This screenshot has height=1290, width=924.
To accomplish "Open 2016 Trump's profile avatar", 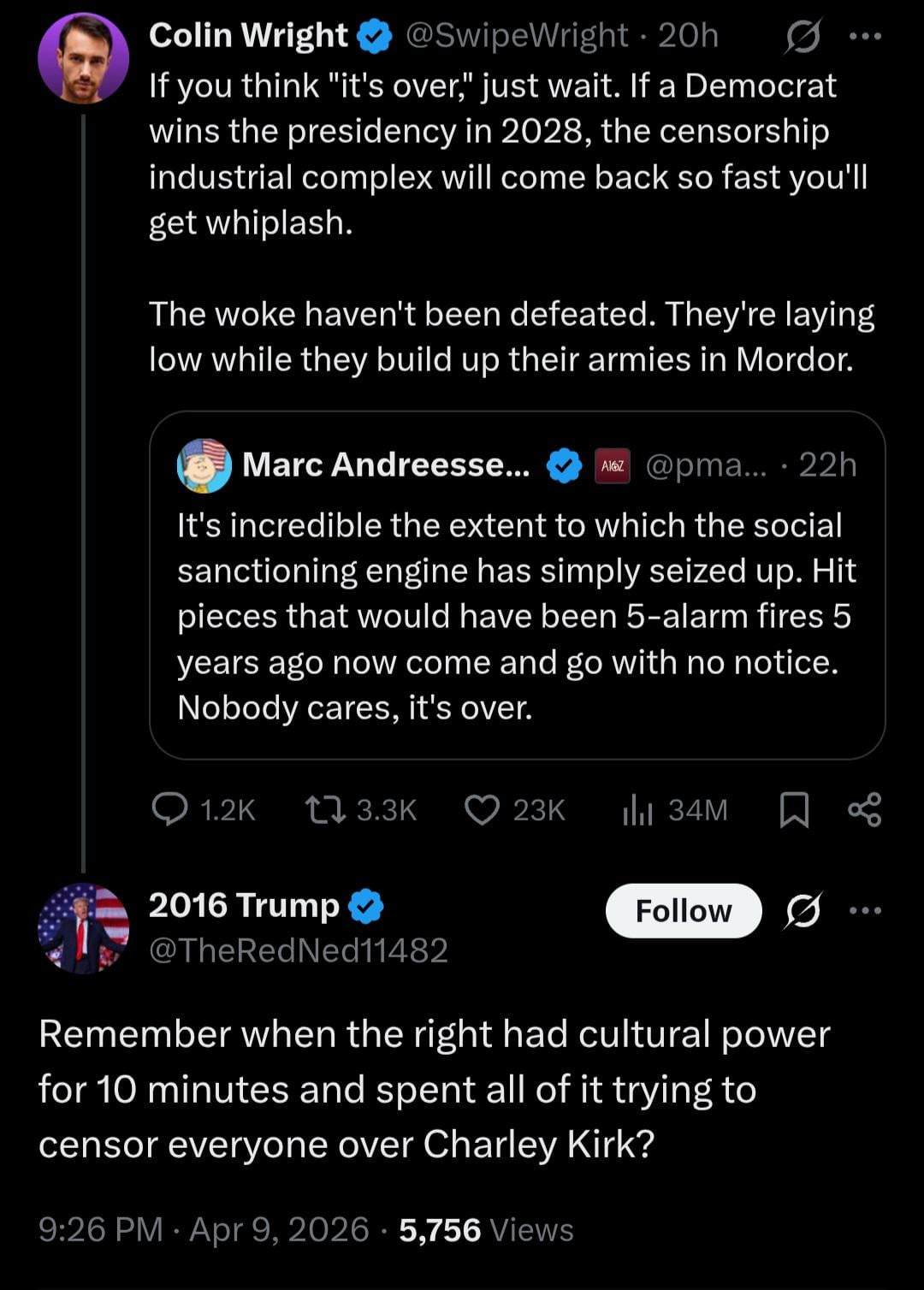I will (83, 929).
